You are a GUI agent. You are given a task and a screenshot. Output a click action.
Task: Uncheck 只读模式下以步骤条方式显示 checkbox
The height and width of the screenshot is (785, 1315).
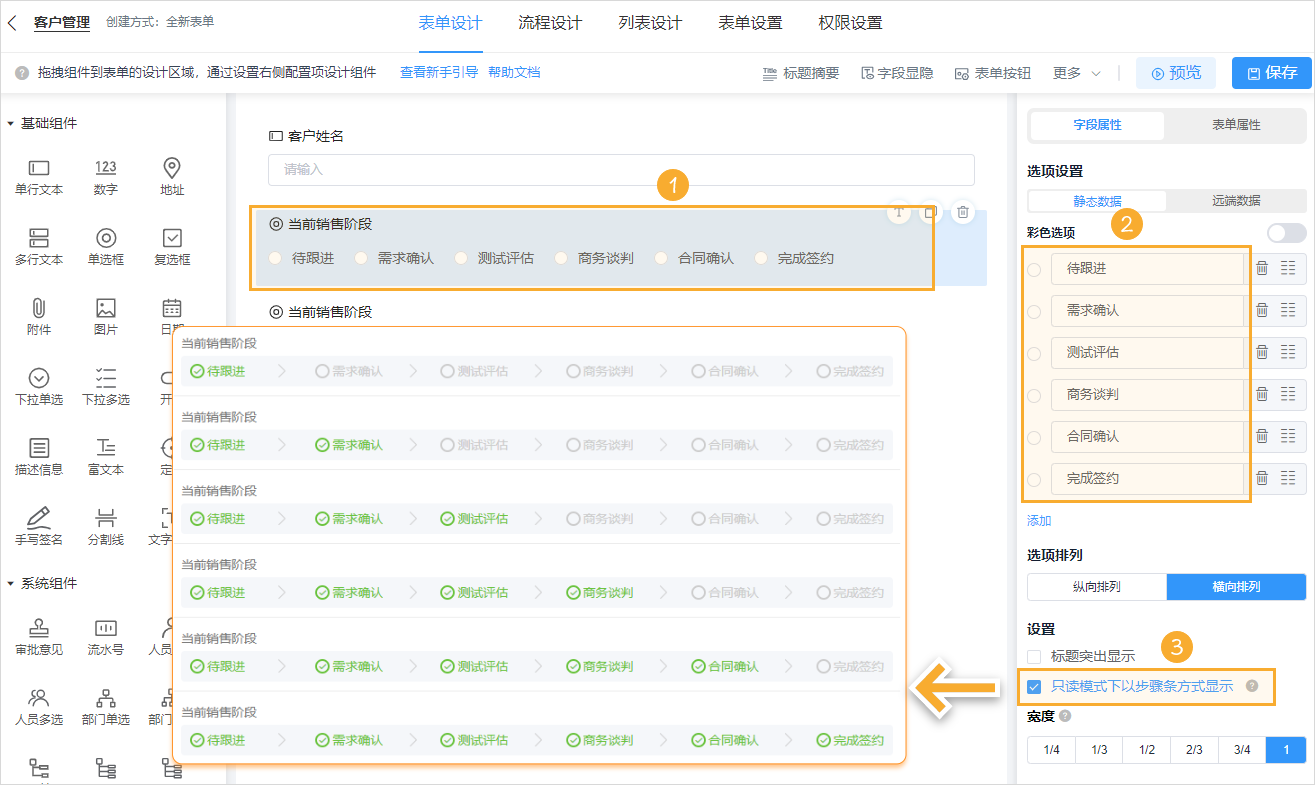point(1035,687)
